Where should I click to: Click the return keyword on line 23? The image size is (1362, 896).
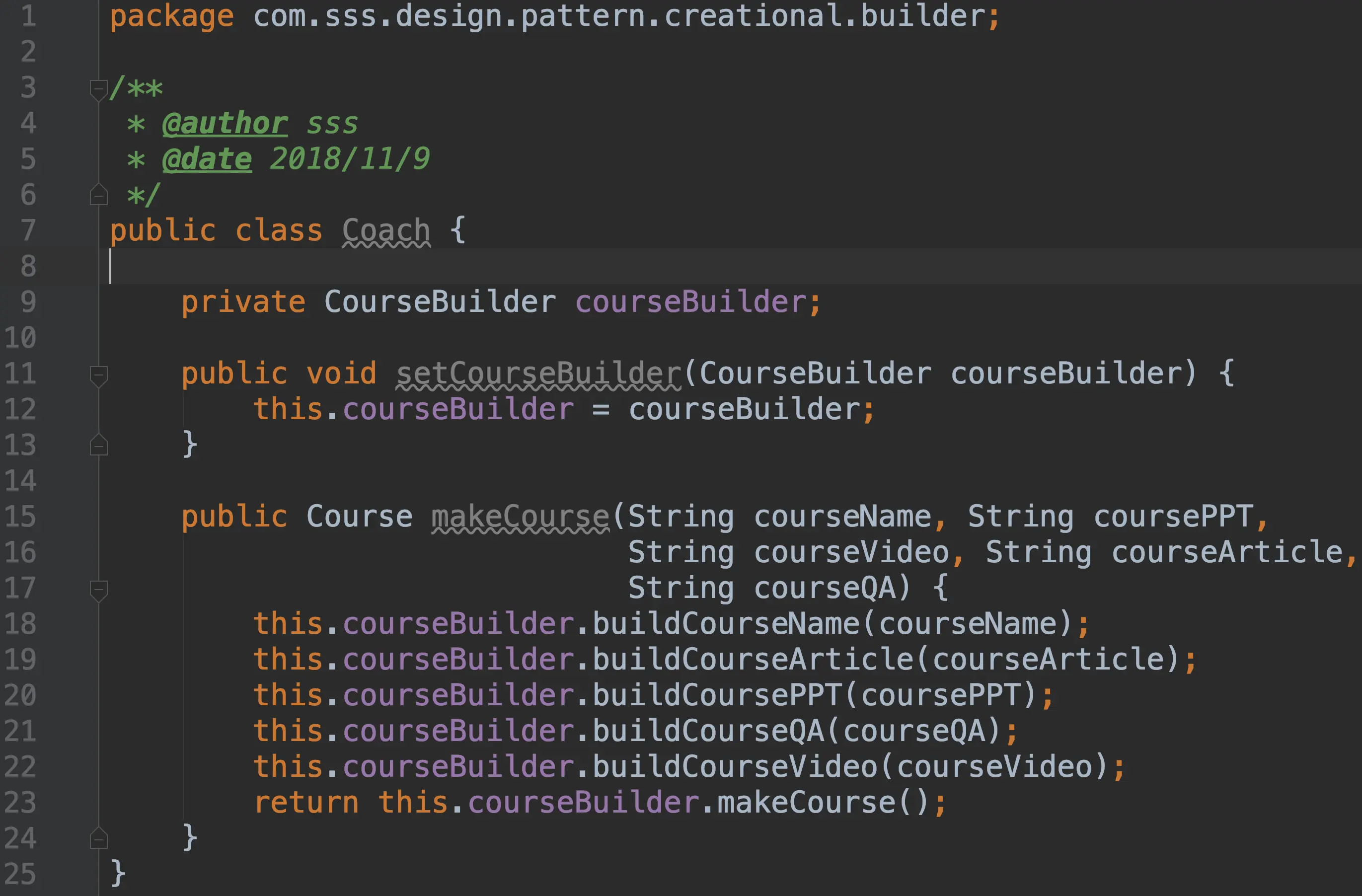pos(306,802)
